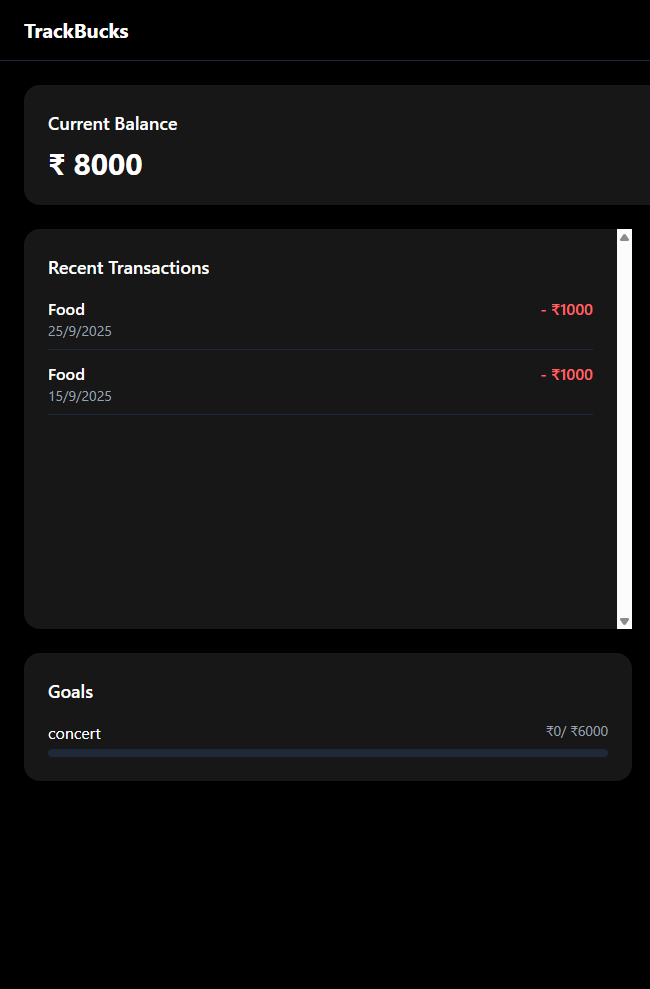The height and width of the screenshot is (989, 650).
Task: Click the transactions scrollbar up arrow
Action: (x=625, y=237)
